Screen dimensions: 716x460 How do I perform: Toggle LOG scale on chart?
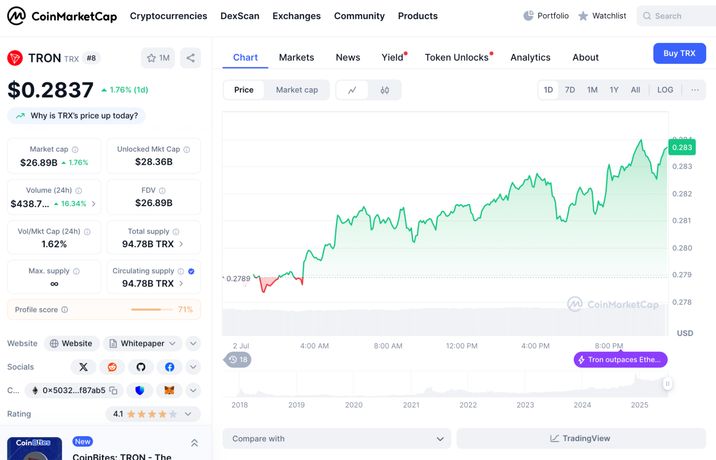(x=665, y=90)
